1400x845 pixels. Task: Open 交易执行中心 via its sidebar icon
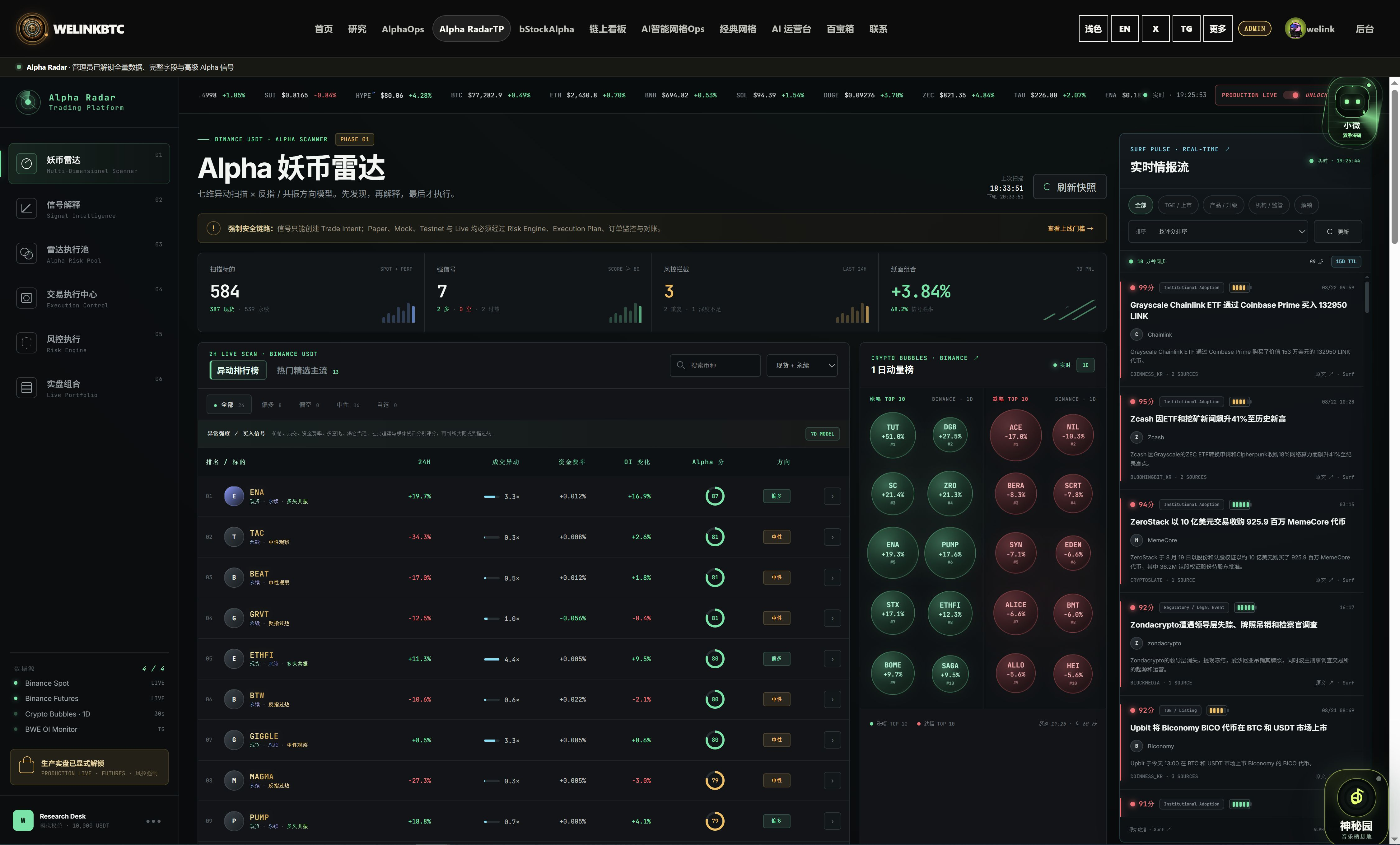point(26,298)
